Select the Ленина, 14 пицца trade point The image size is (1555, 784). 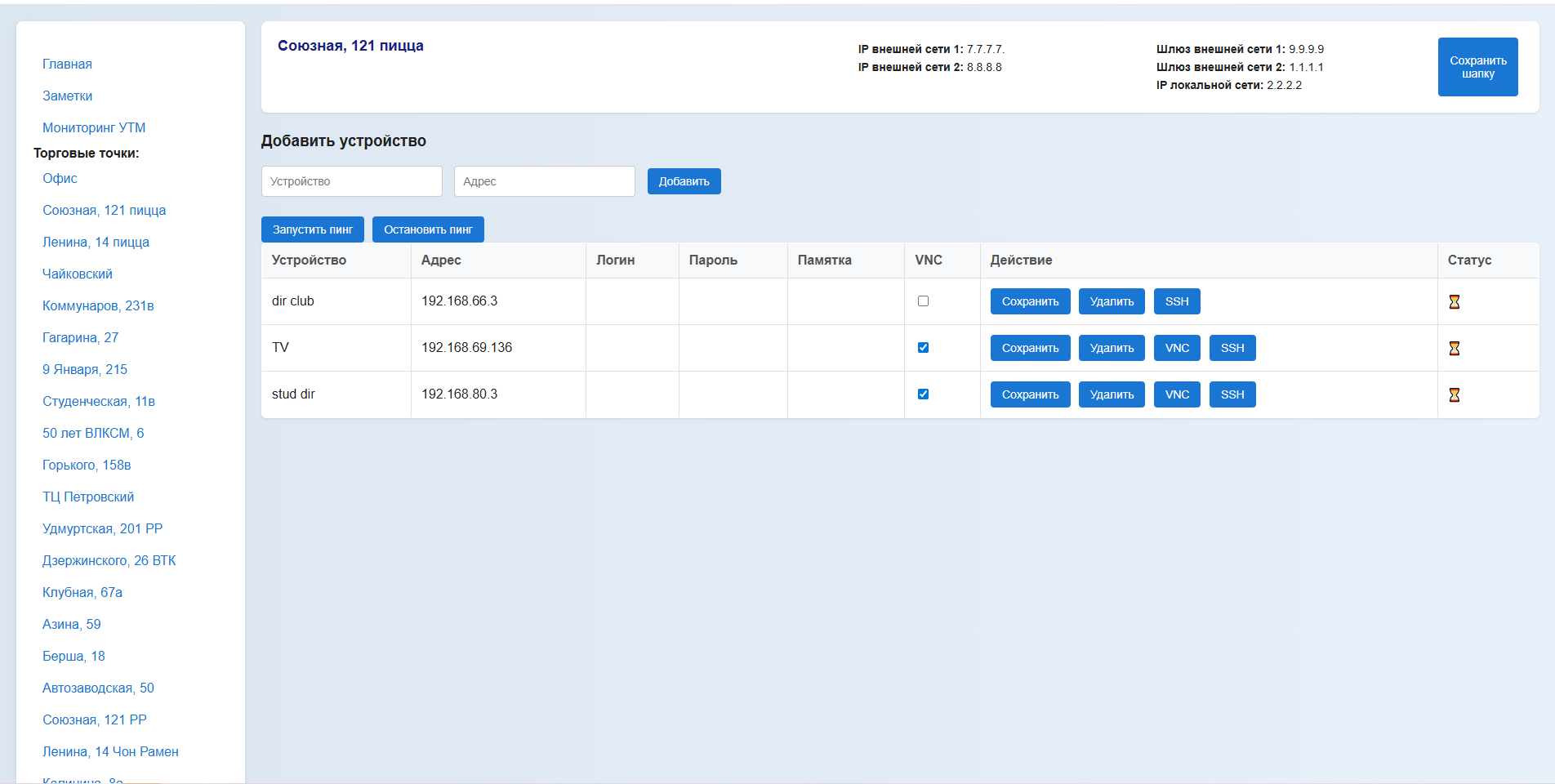[96, 242]
